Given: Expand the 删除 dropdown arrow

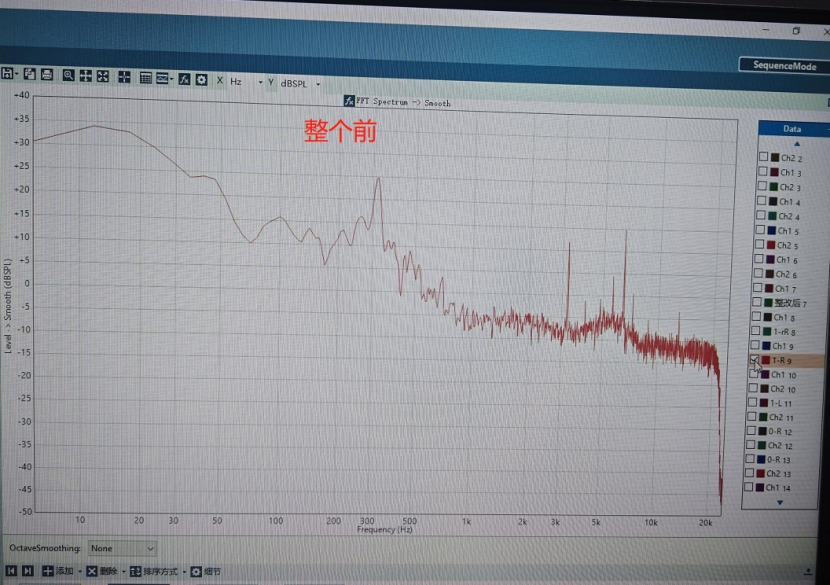Looking at the screenshot, I should pos(124,572).
